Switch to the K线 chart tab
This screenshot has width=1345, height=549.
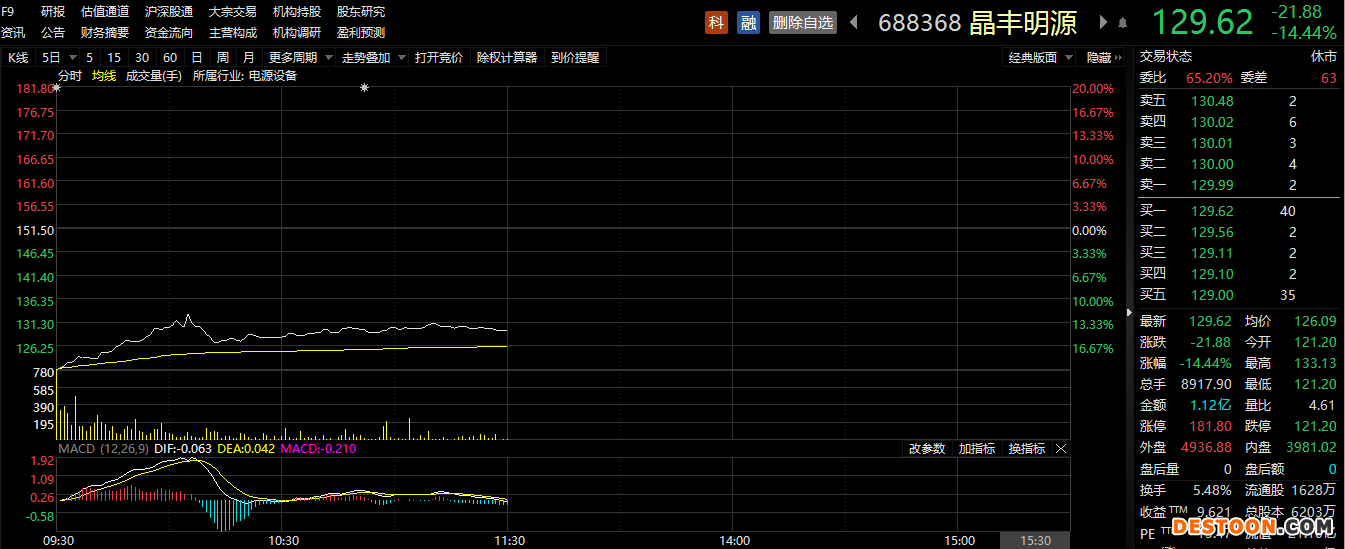pyautogui.click(x=18, y=58)
